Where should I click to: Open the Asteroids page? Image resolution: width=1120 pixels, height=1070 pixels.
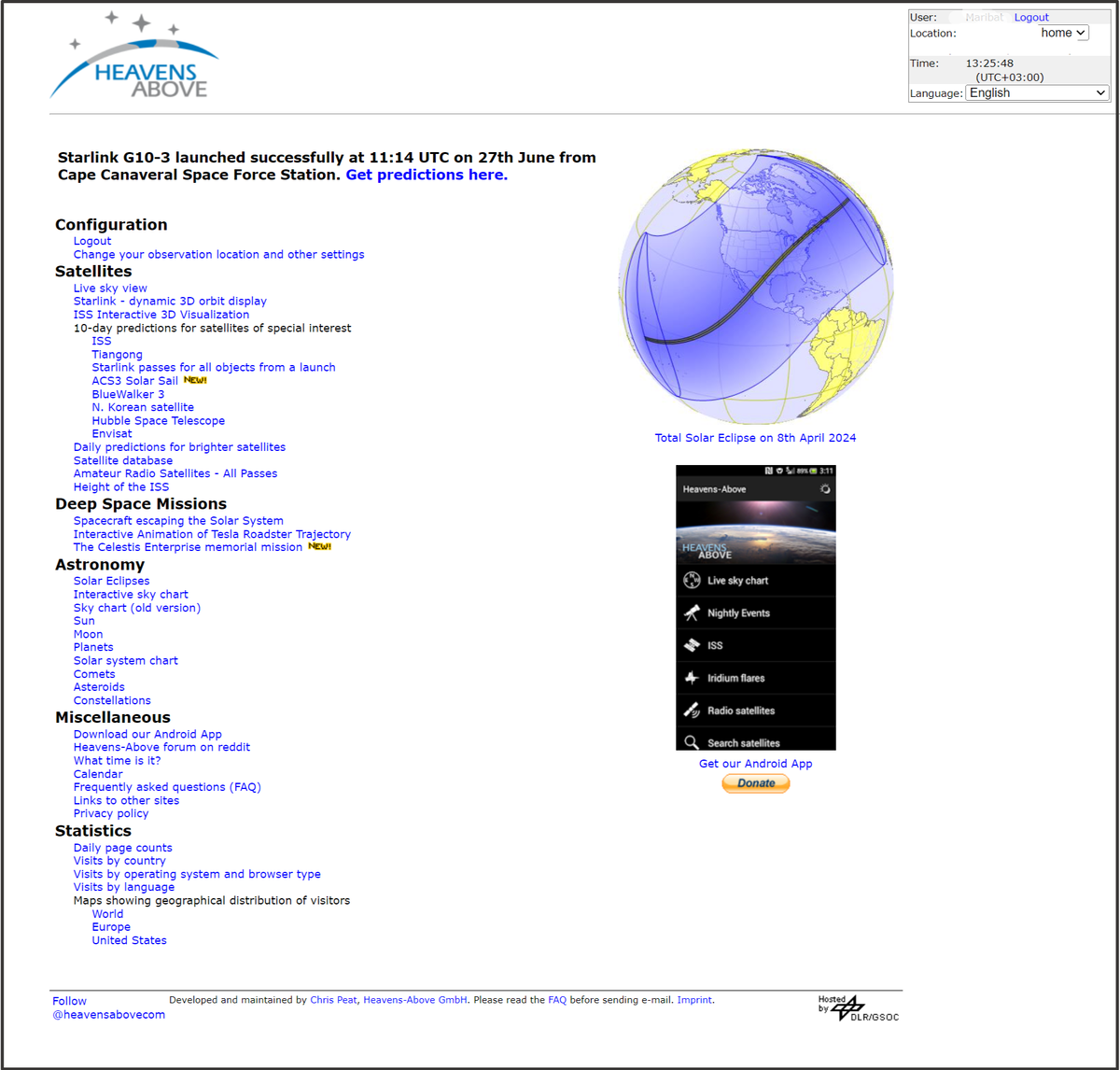[x=99, y=687]
